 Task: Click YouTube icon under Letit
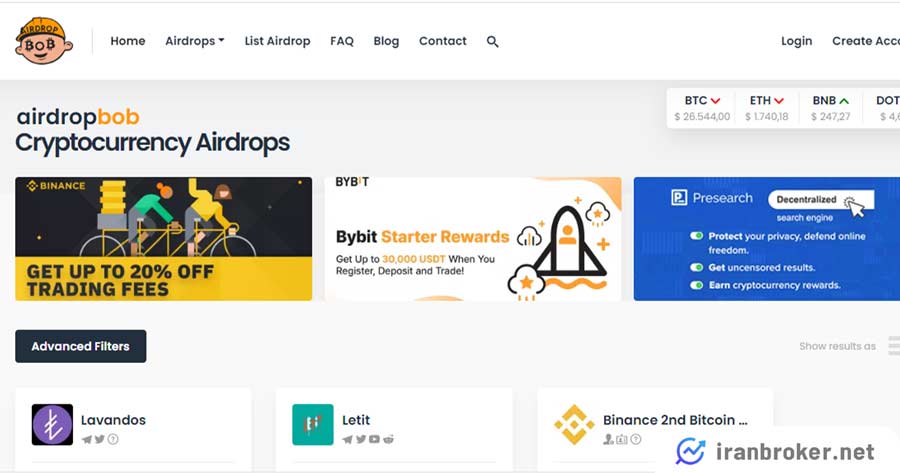[374, 440]
